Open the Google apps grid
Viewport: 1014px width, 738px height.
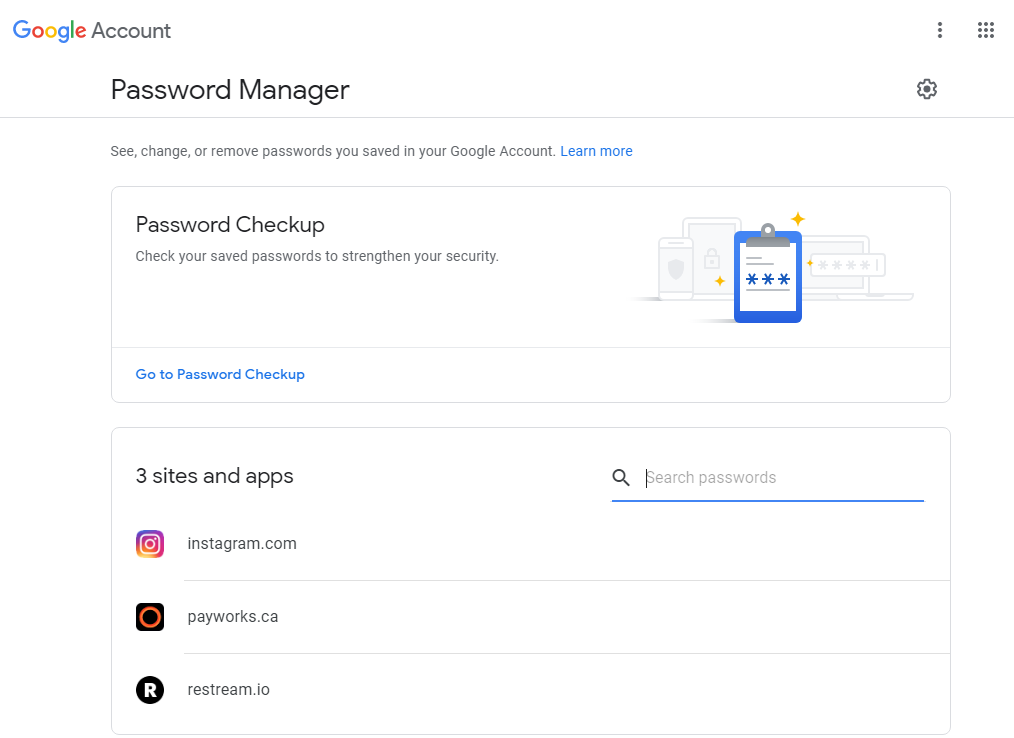point(986,30)
